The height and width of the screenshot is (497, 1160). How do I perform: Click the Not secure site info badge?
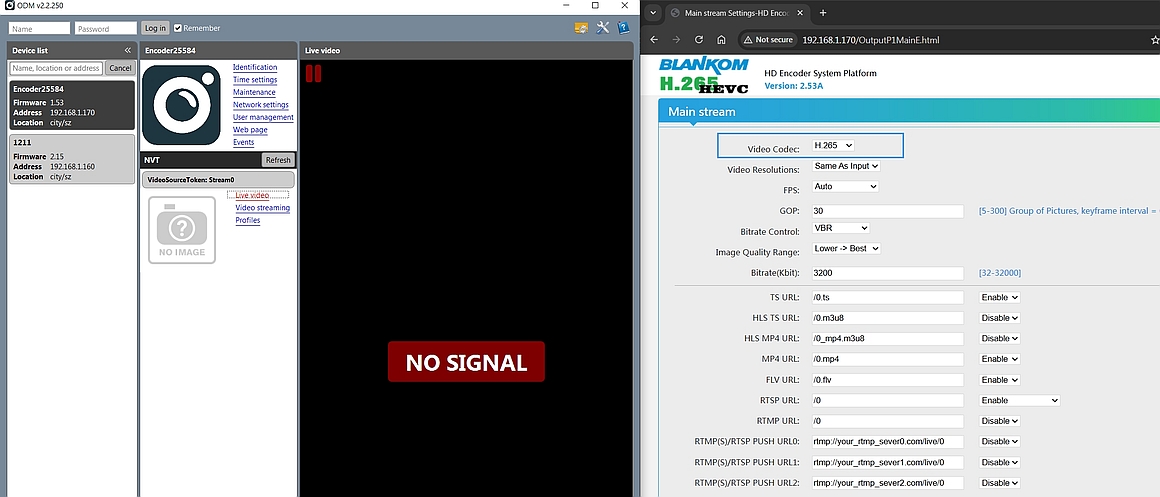pyautogui.click(x=768, y=40)
